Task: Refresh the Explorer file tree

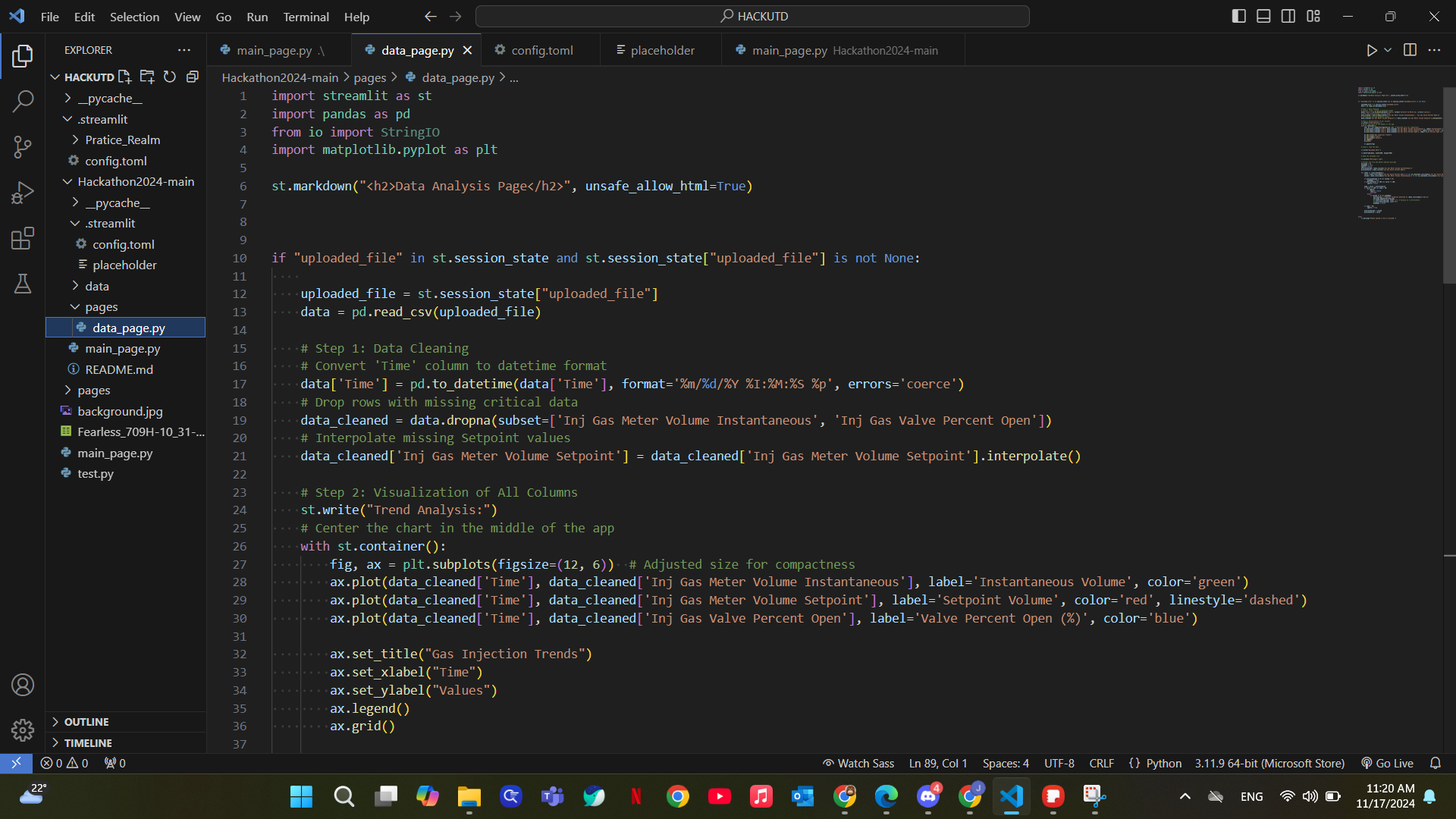Action: [170, 77]
